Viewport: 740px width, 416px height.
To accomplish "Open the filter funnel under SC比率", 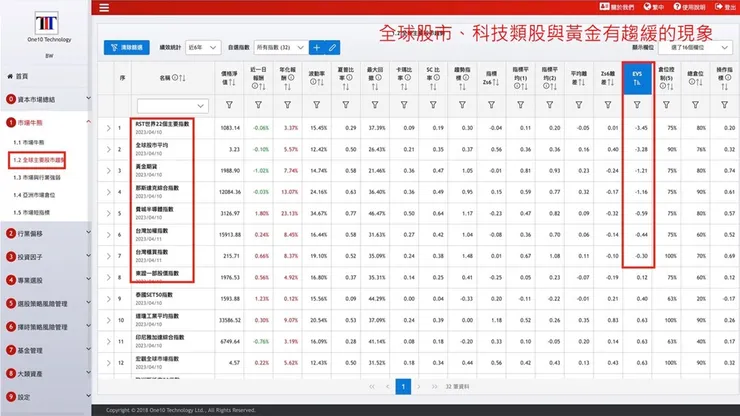I will pos(433,105).
